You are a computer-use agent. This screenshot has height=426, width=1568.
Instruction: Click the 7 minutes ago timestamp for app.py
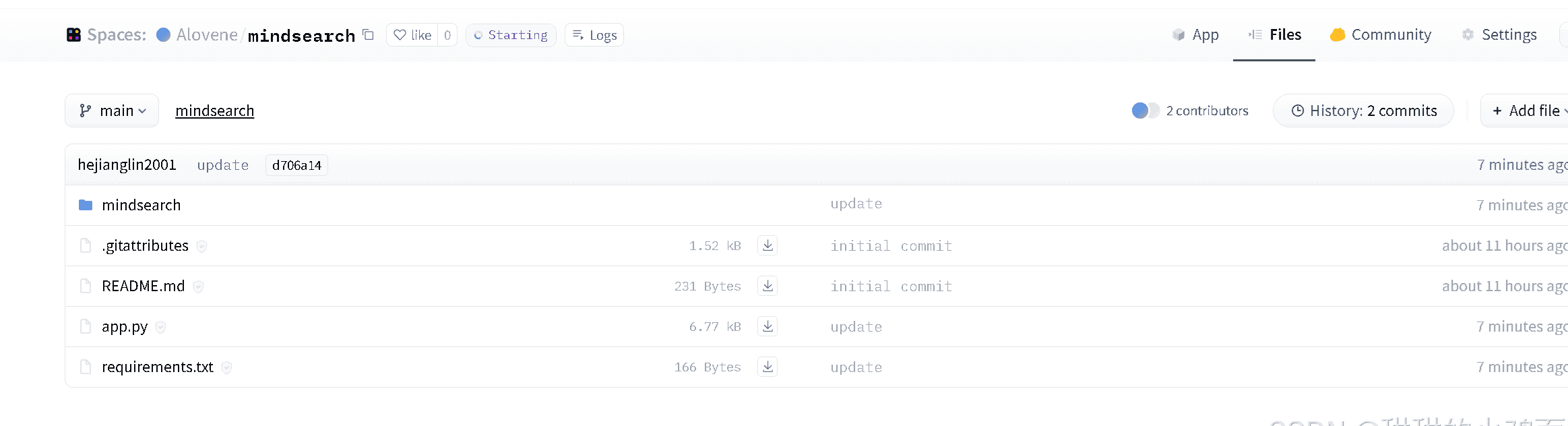pos(1522,327)
